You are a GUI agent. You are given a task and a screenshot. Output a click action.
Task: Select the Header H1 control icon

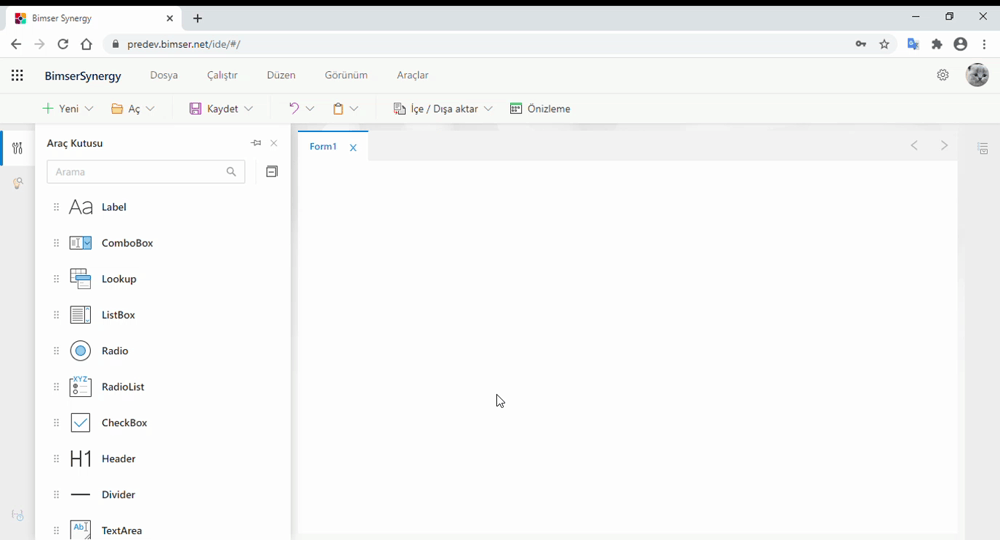click(80, 459)
